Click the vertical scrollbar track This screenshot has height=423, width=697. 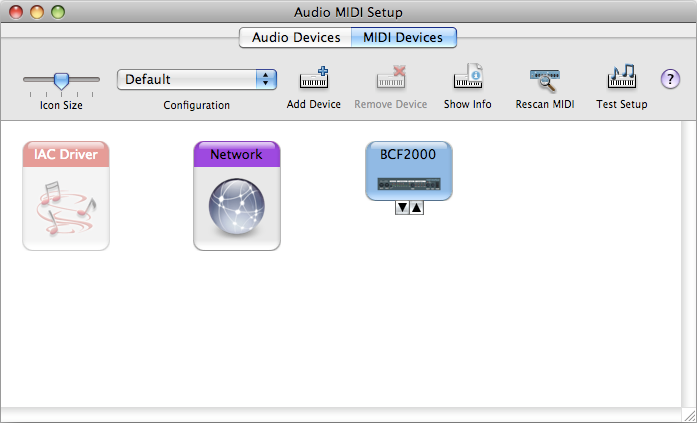point(689,264)
